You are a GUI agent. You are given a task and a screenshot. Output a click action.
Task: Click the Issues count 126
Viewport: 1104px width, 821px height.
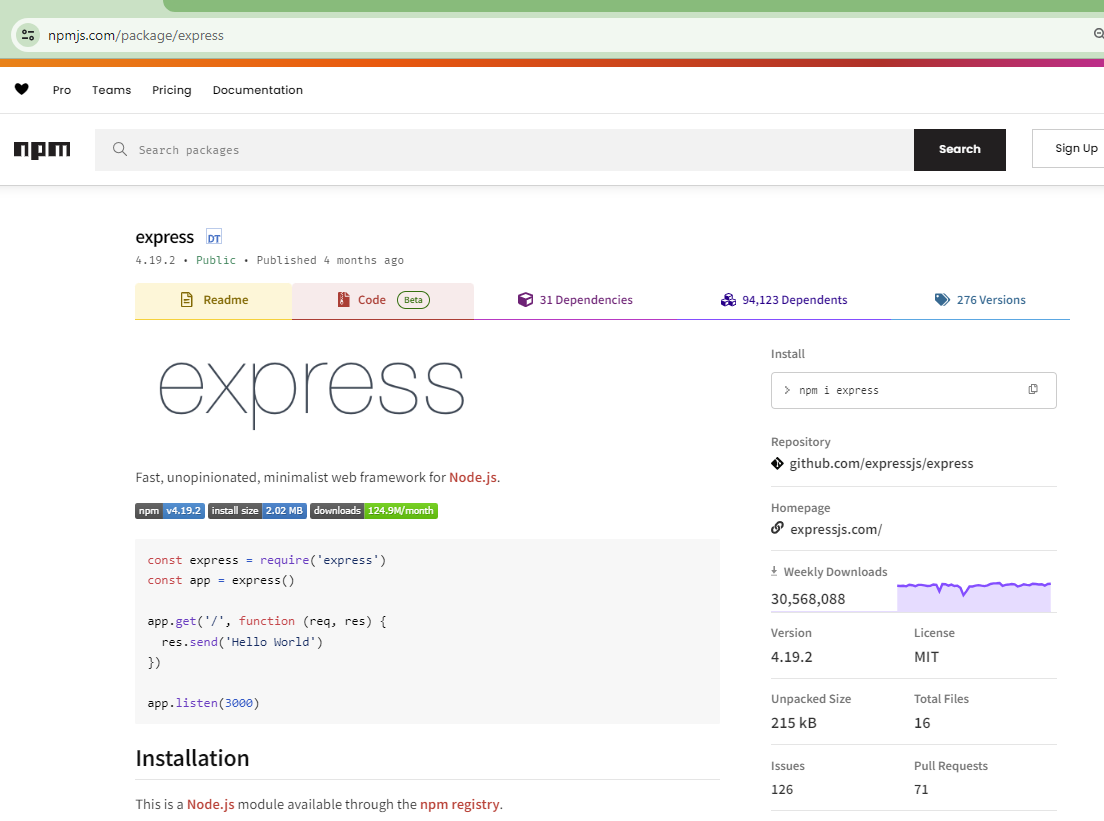[782, 789]
